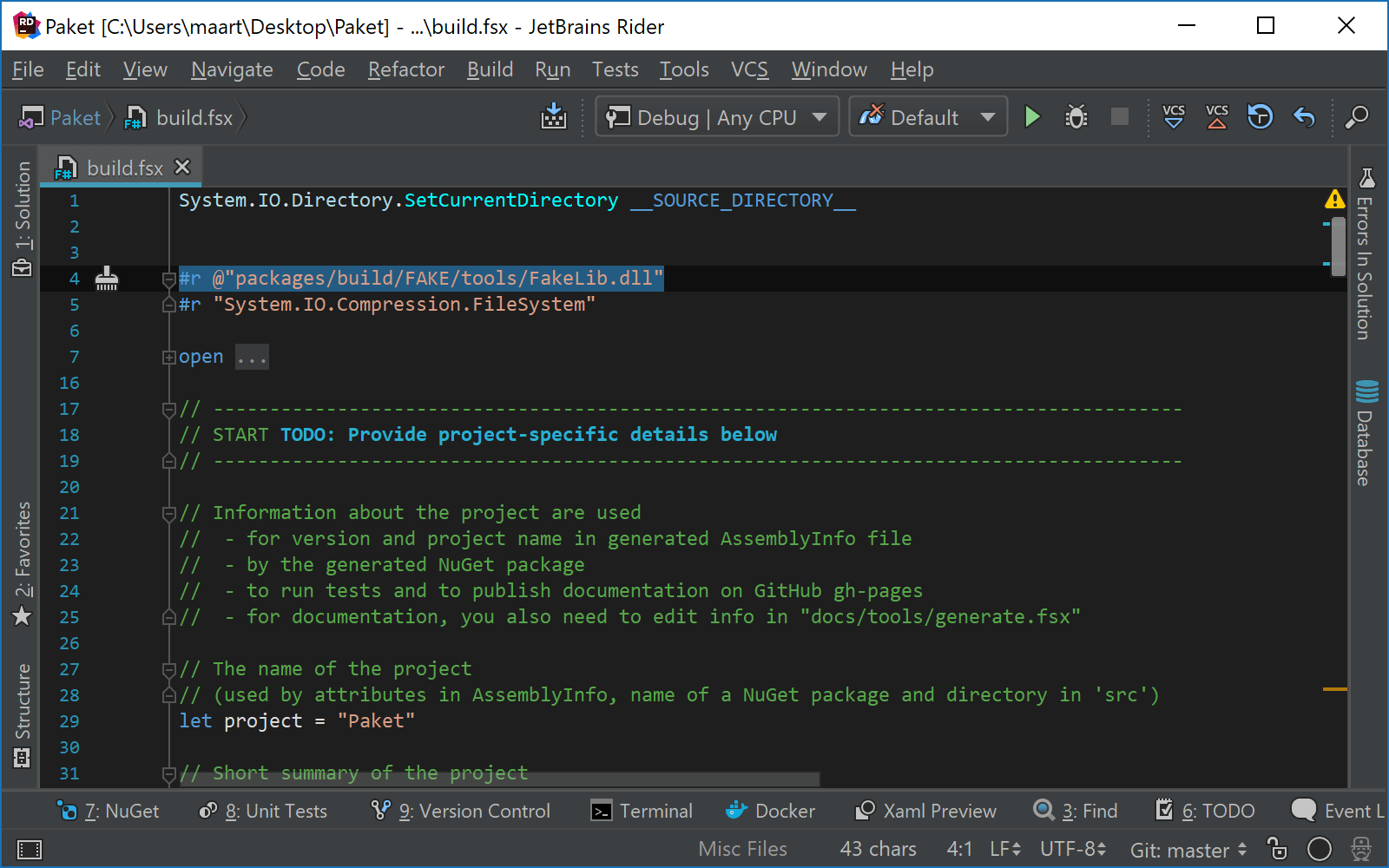Show history with the clock arrow icon
Image resolution: width=1389 pixels, height=868 pixels.
pyautogui.click(x=1260, y=116)
